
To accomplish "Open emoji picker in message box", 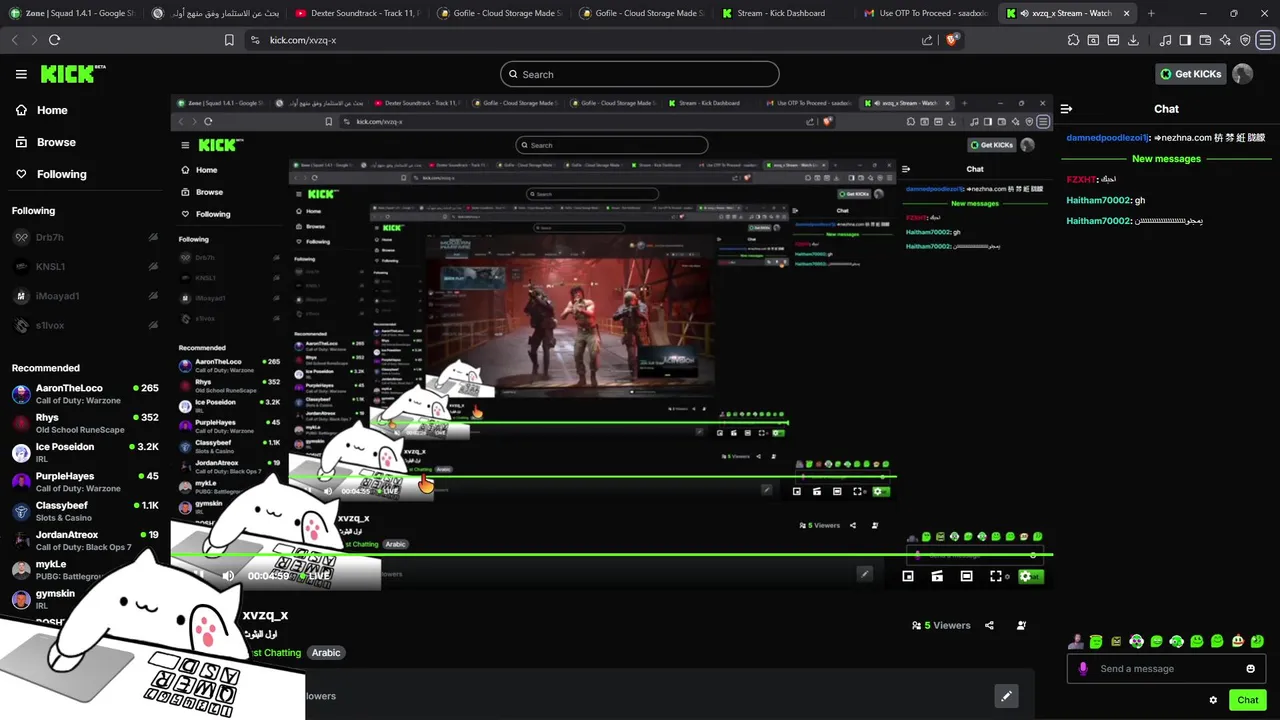I will (1250, 669).
